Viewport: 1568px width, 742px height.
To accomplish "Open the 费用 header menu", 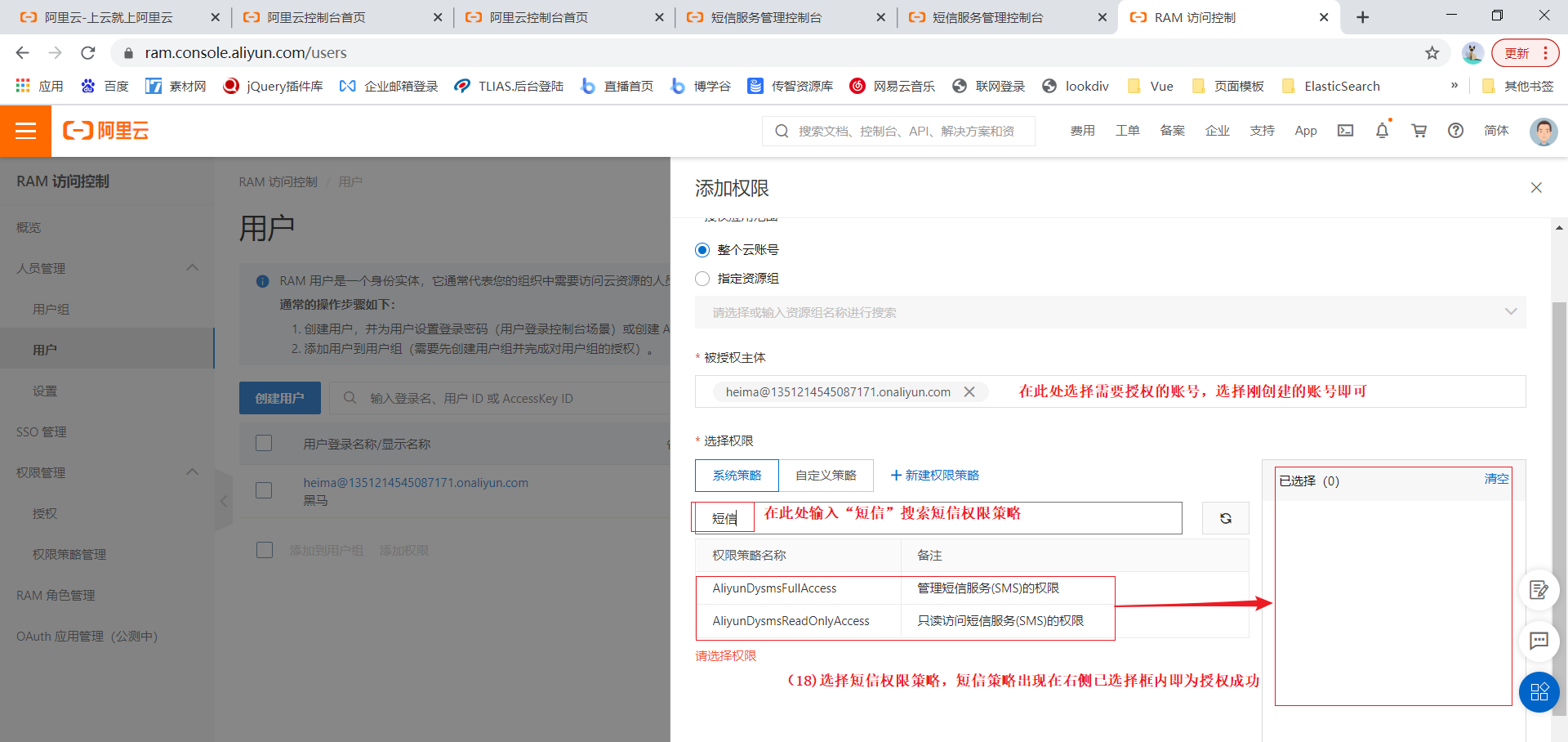I will (x=1082, y=131).
